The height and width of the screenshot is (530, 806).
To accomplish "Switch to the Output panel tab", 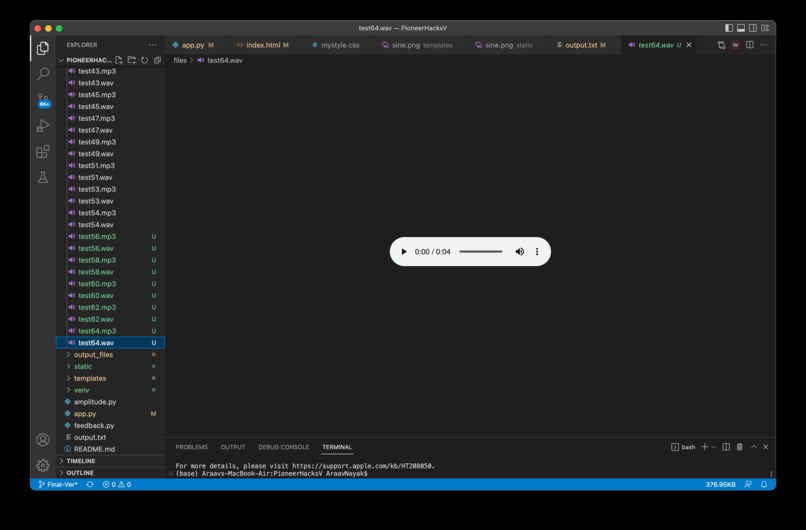I will point(232,447).
